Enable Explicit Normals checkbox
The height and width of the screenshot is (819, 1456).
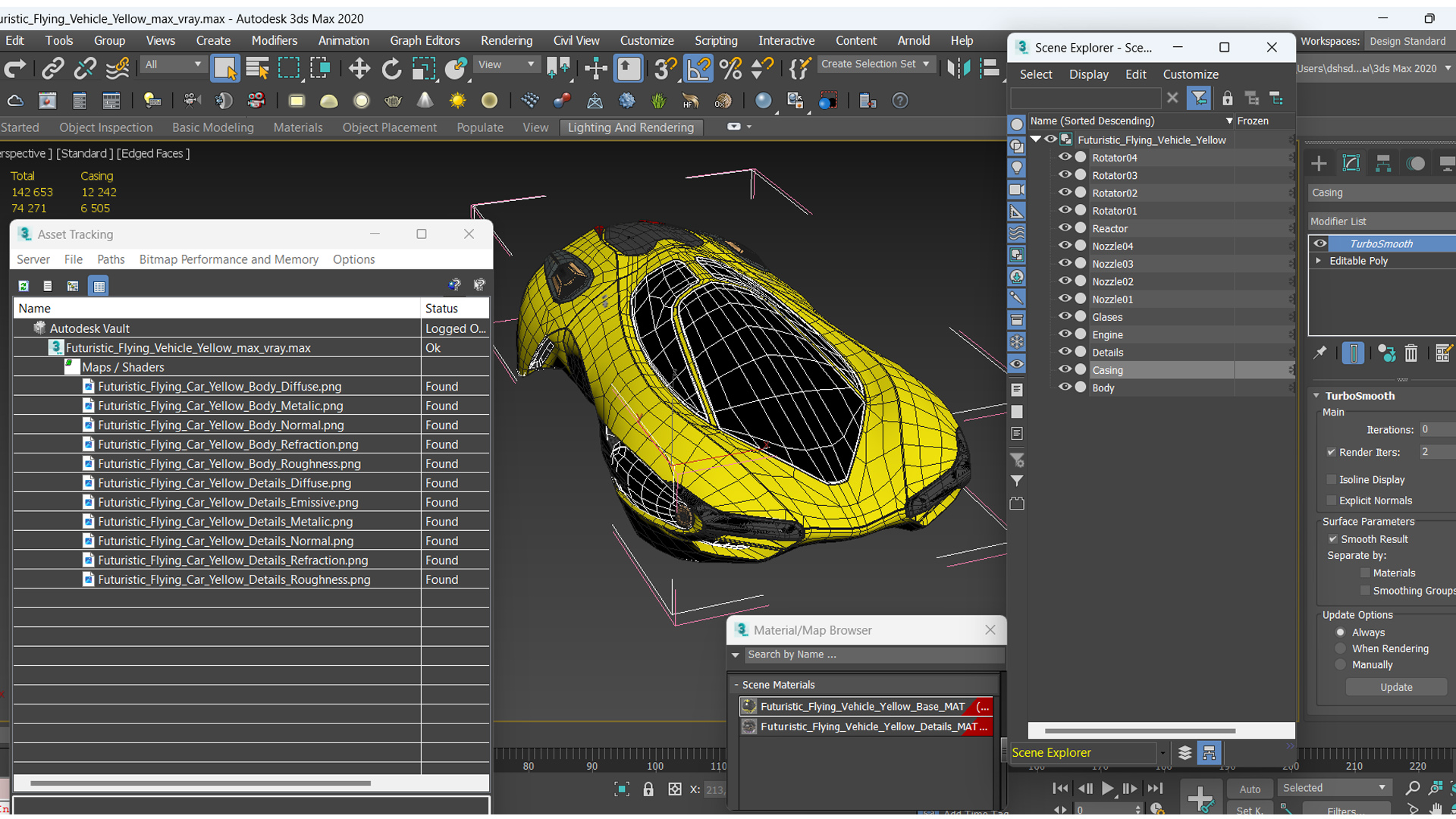(1331, 500)
